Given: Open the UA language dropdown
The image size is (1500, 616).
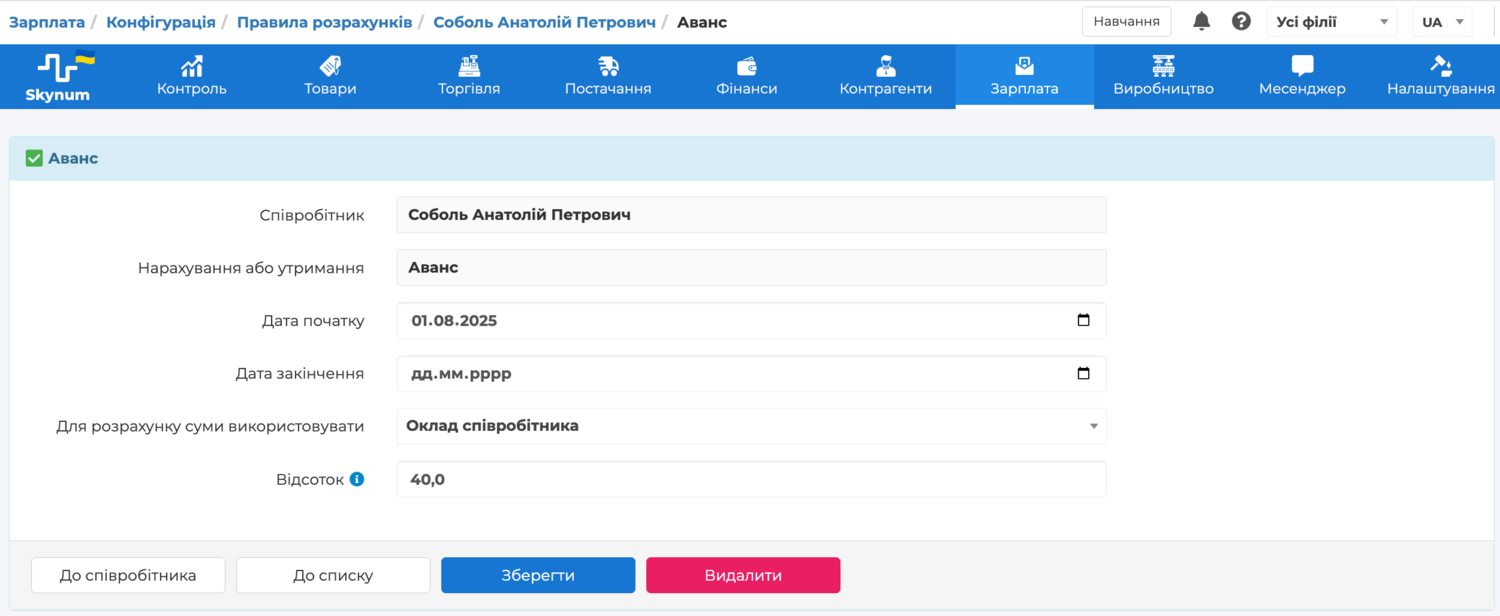Looking at the screenshot, I should click(x=1442, y=22).
